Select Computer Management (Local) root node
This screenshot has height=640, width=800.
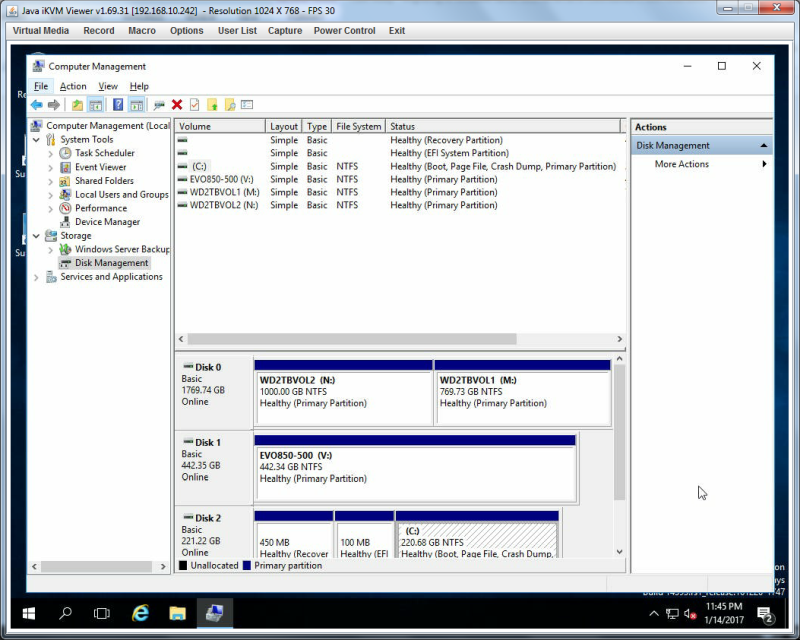(x=108, y=126)
